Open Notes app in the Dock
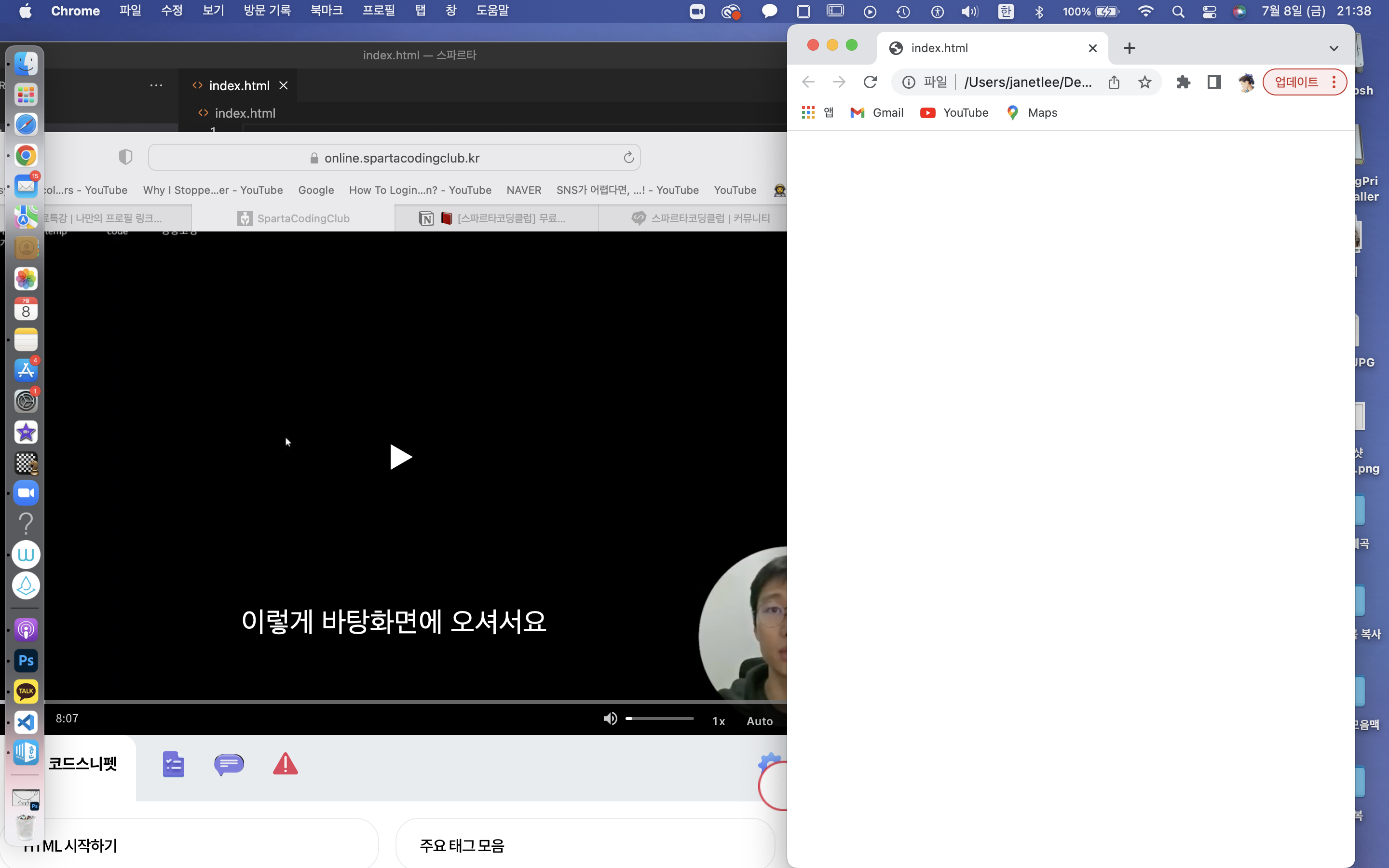1389x868 pixels. pos(26,340)
